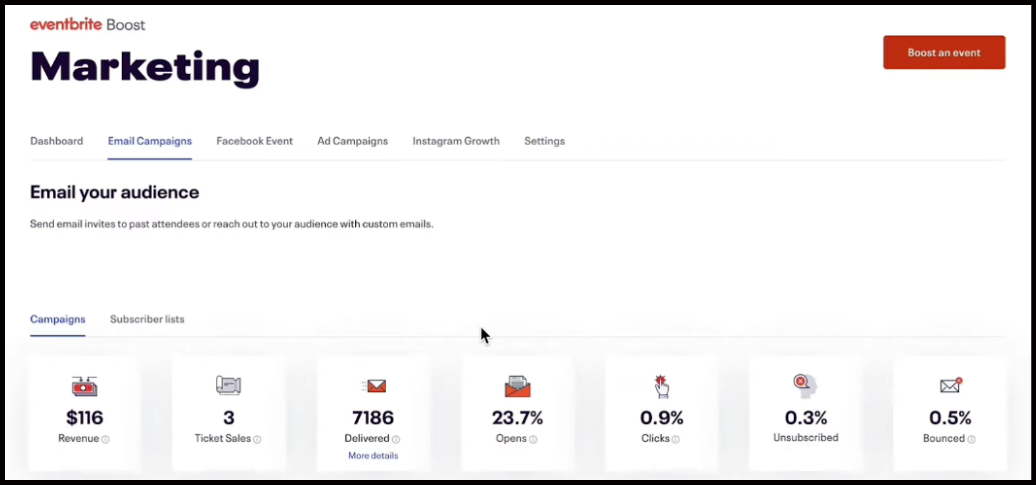Screen dimensions: 1036x485
Task: Click the info icon beside Revenue
Action: point(105,439)
